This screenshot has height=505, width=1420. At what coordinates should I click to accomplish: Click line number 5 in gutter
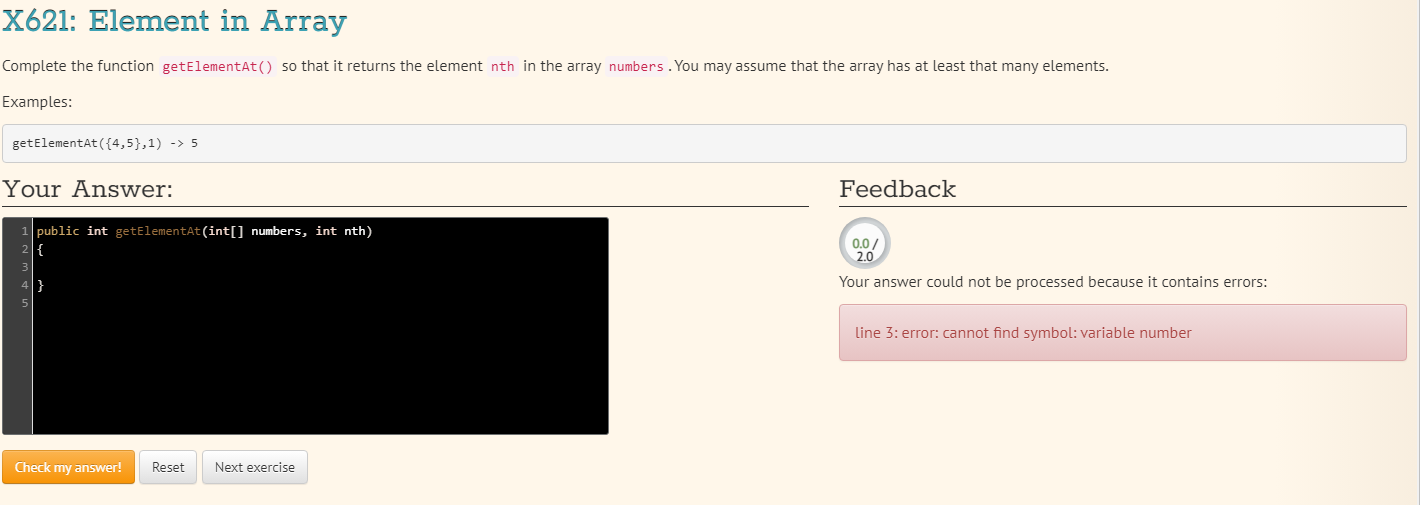(25, 303)
